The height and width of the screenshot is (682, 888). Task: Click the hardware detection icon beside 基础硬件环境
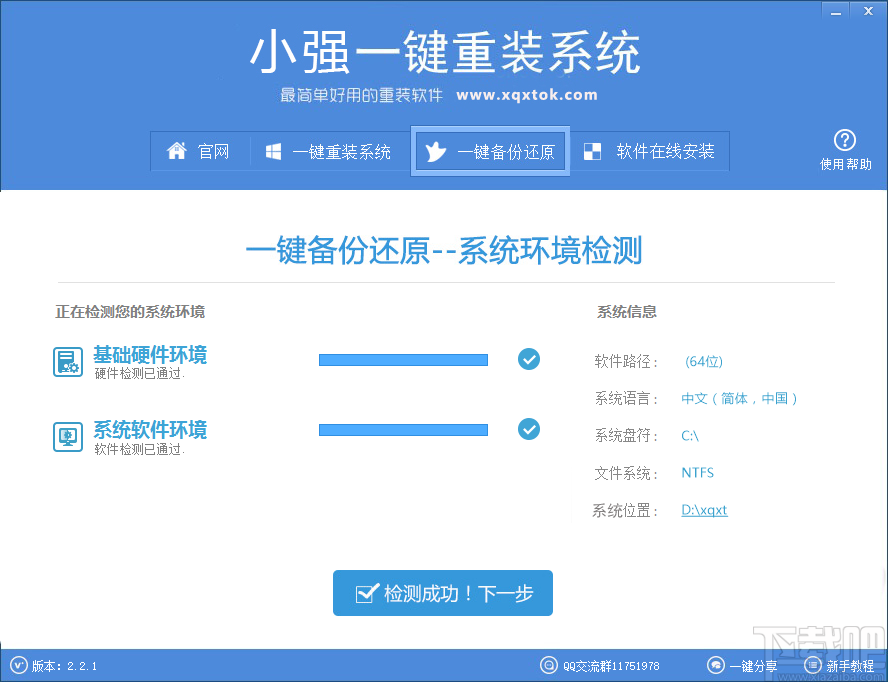[x=67, y=360]
